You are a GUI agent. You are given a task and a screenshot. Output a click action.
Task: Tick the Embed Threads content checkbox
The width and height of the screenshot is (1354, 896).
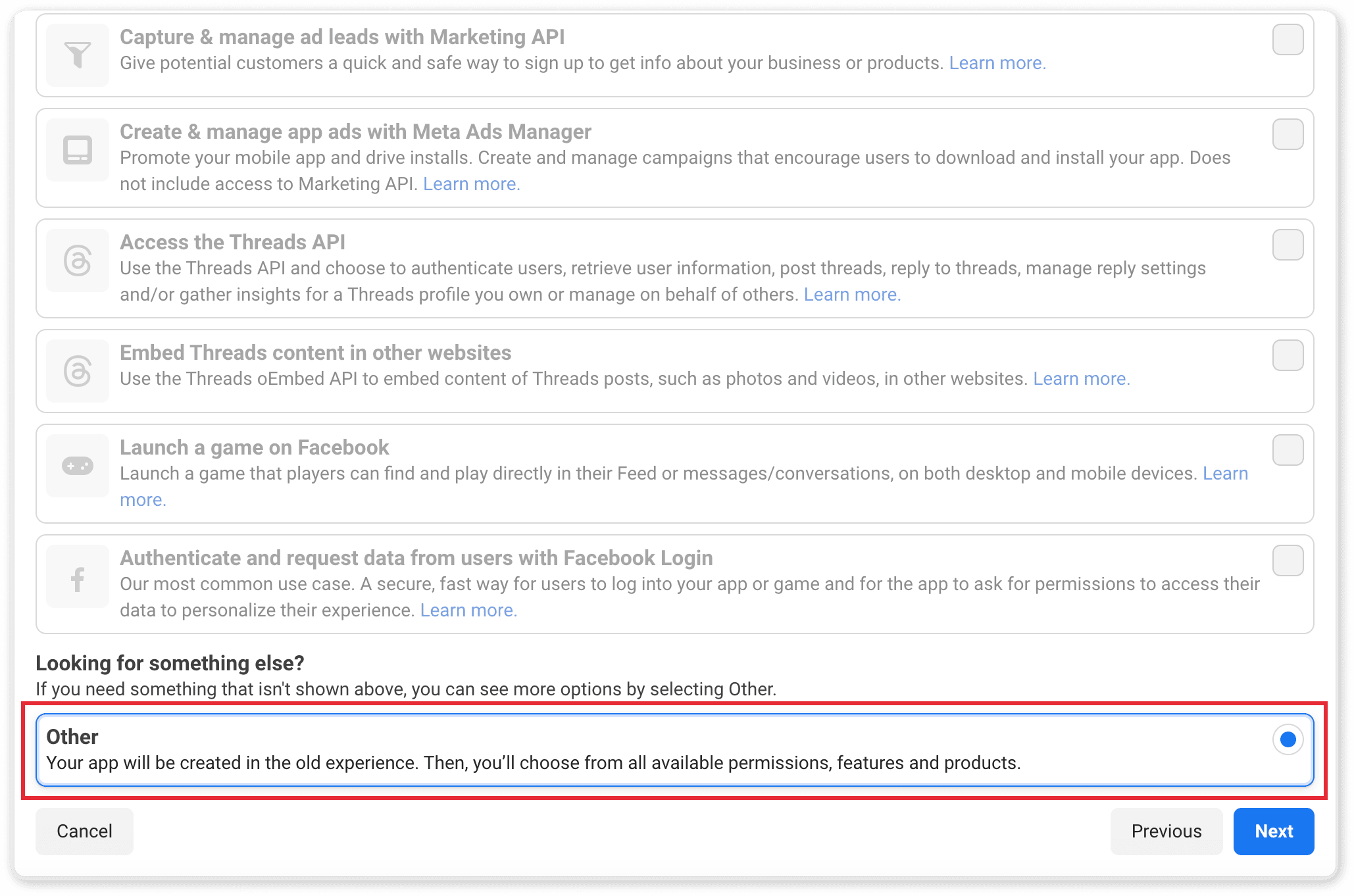[1288, 355]
